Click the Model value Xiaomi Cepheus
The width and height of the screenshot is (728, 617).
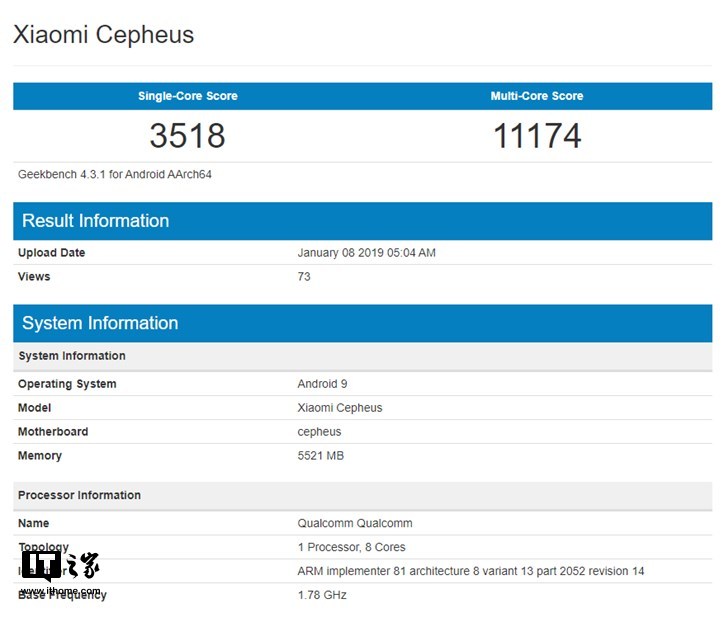[x=340, y=408]
